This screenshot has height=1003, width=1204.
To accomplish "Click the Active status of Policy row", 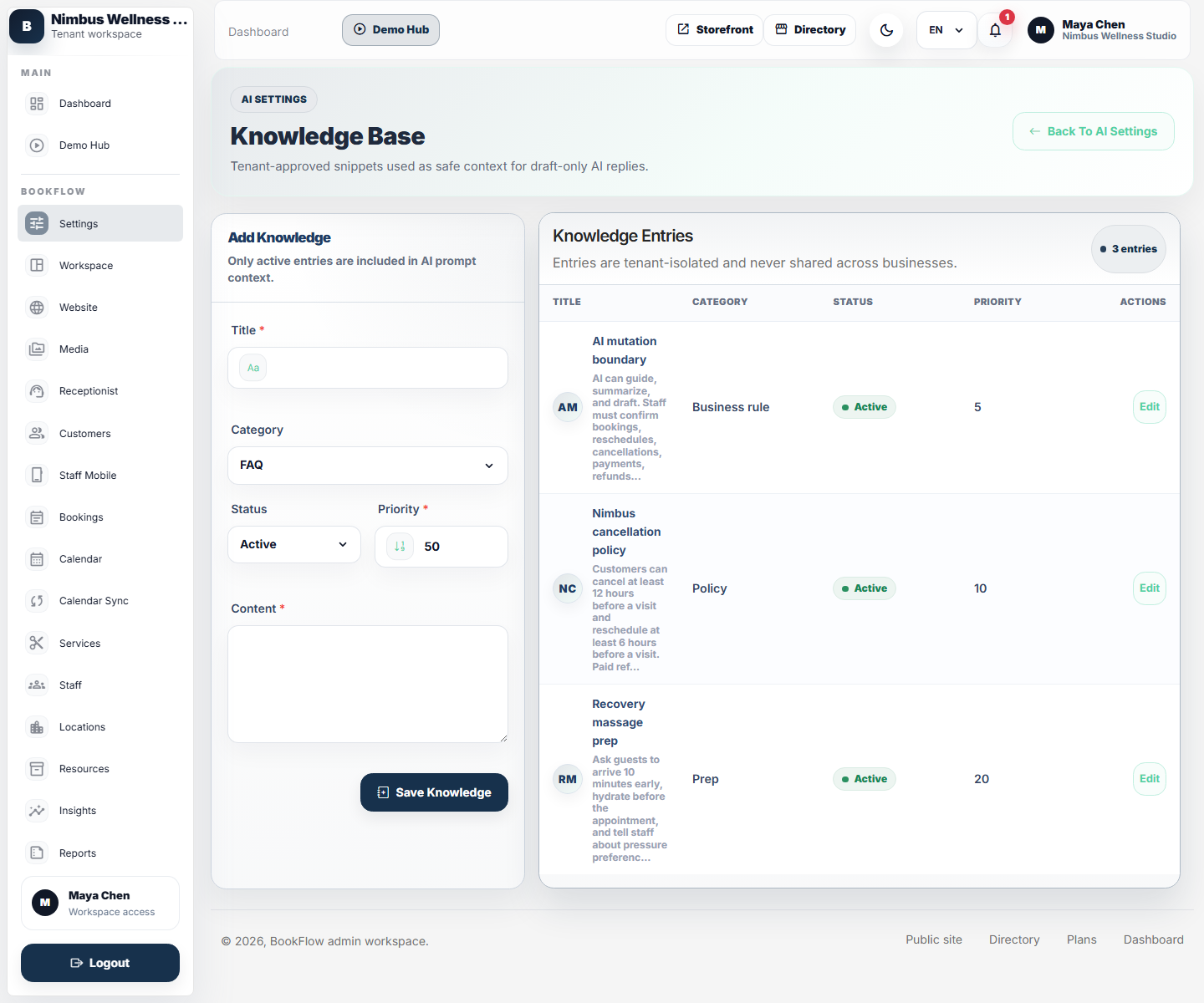I will click(x=865, y=588).
